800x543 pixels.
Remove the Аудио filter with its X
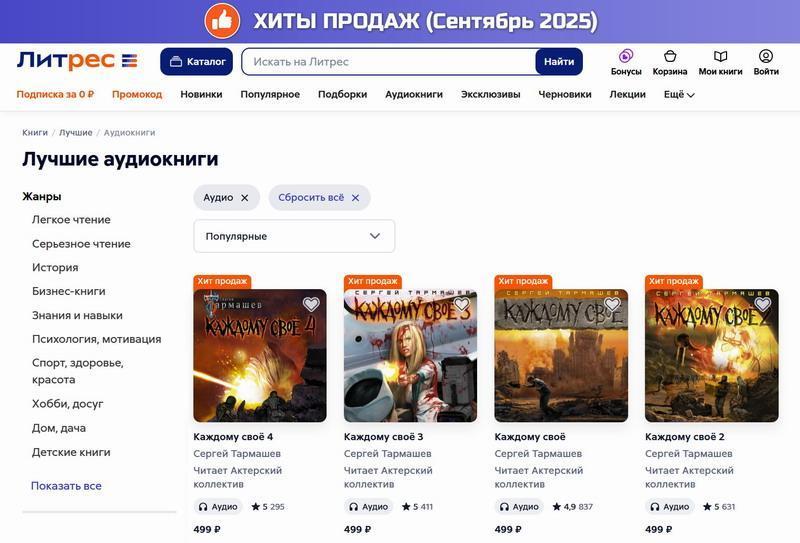(245, 198)
